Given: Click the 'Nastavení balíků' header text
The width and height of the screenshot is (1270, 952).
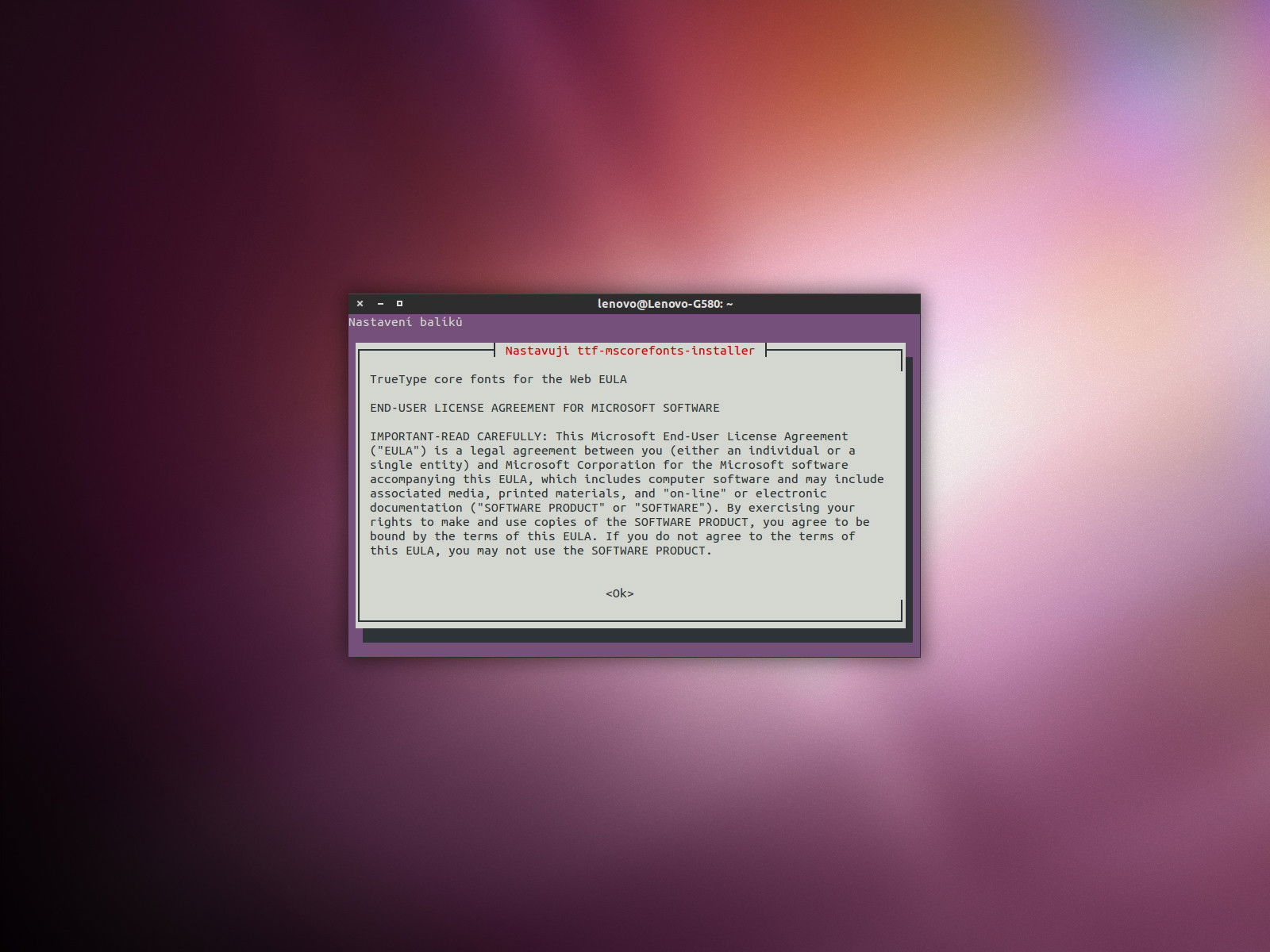Looking at the screenshot, I should (406, 322).
